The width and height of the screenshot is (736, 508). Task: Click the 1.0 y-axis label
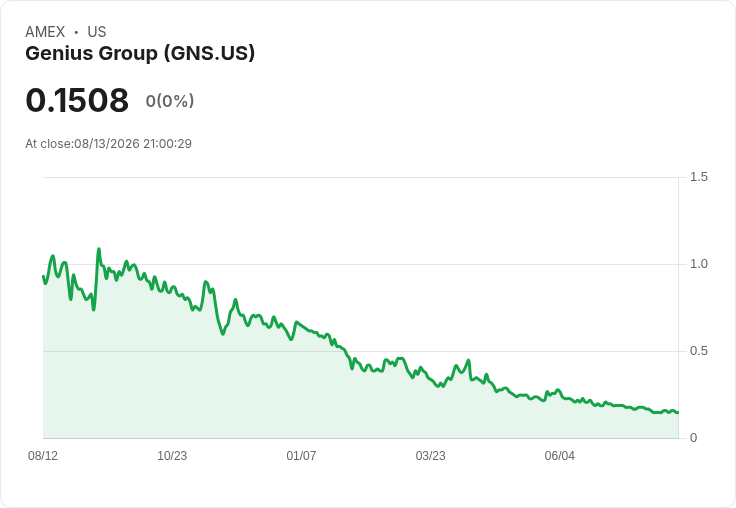click(698, 264)
